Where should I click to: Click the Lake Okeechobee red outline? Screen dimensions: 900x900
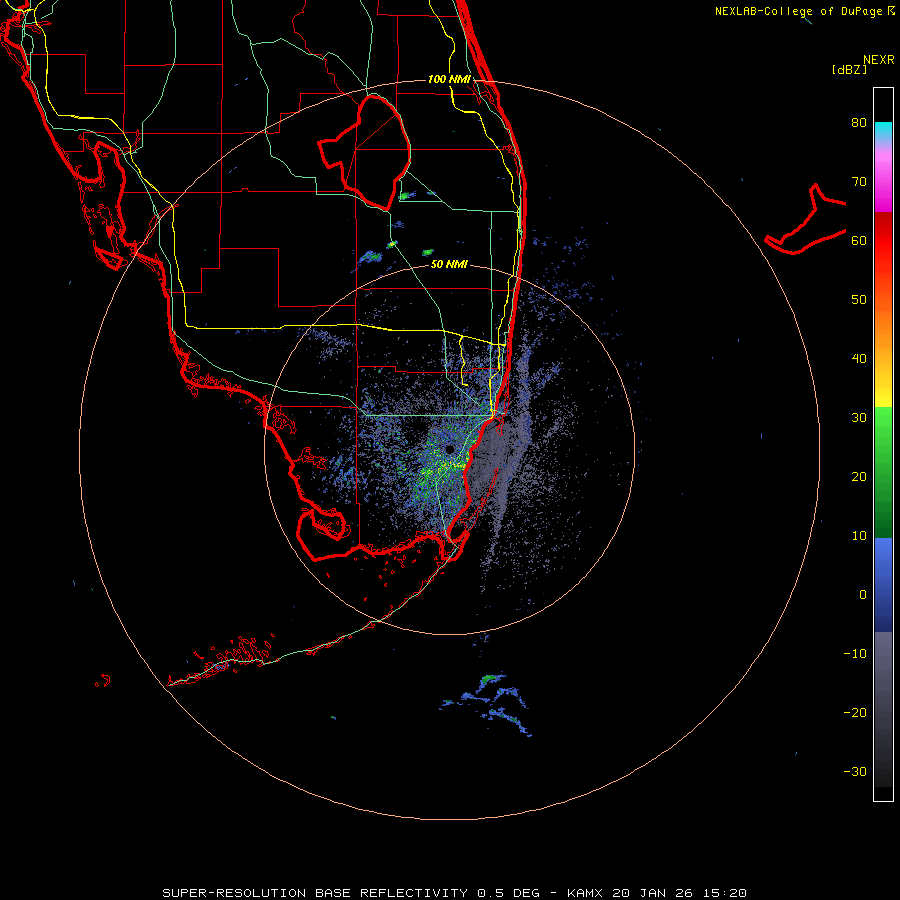[x=364, y=152]
